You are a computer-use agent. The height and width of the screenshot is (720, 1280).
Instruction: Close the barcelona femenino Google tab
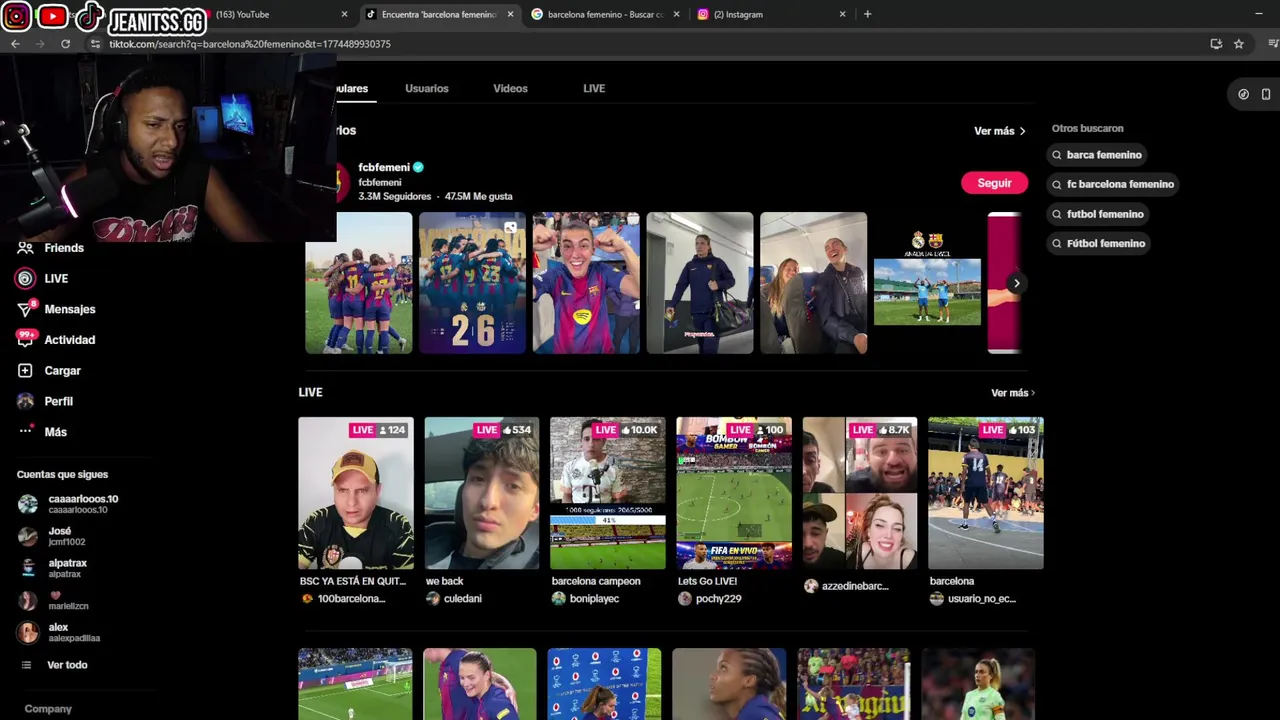(x=677, y=14)
